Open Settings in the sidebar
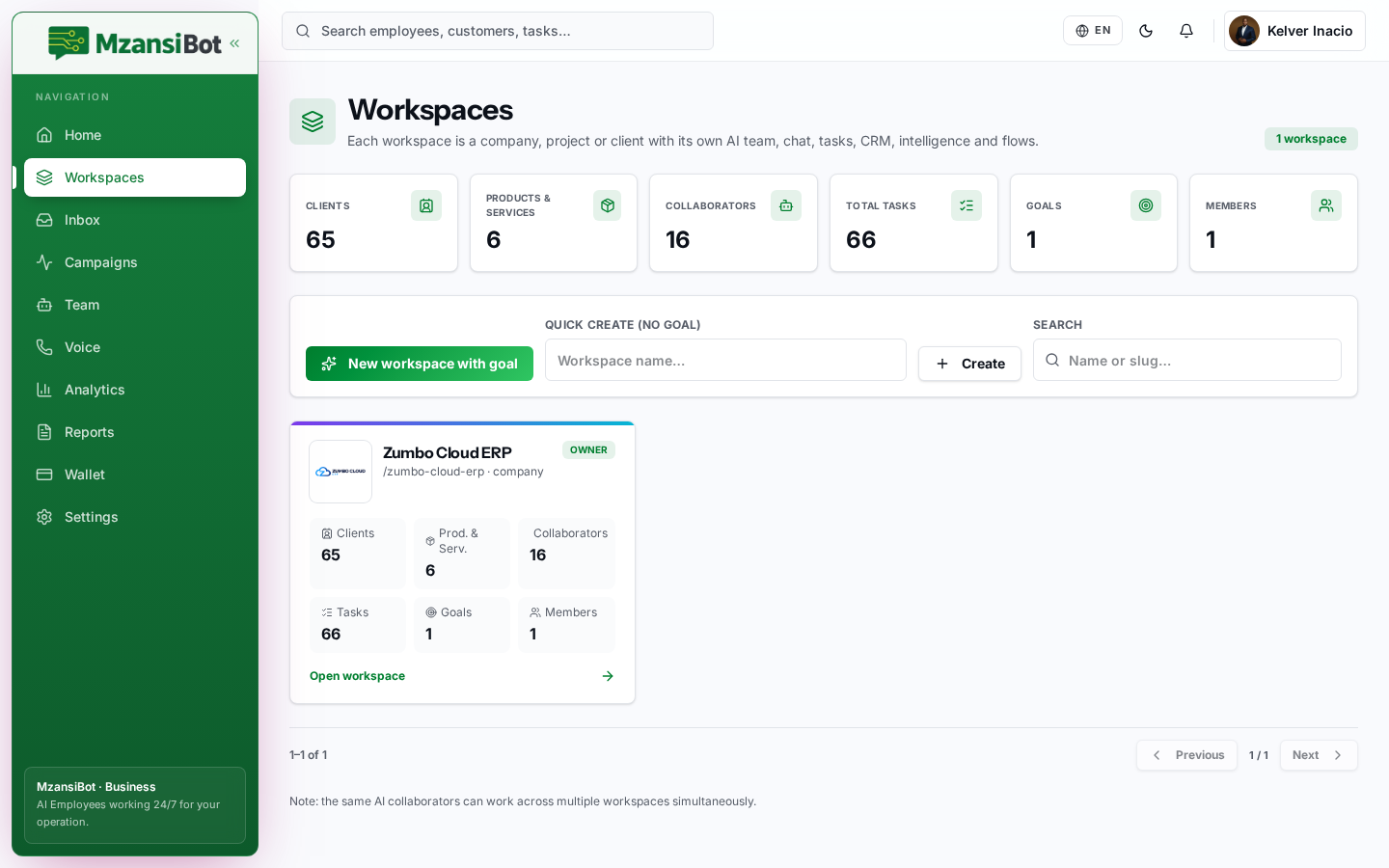The width and height of the screenshot is (1389, 868). pos(135,517)
